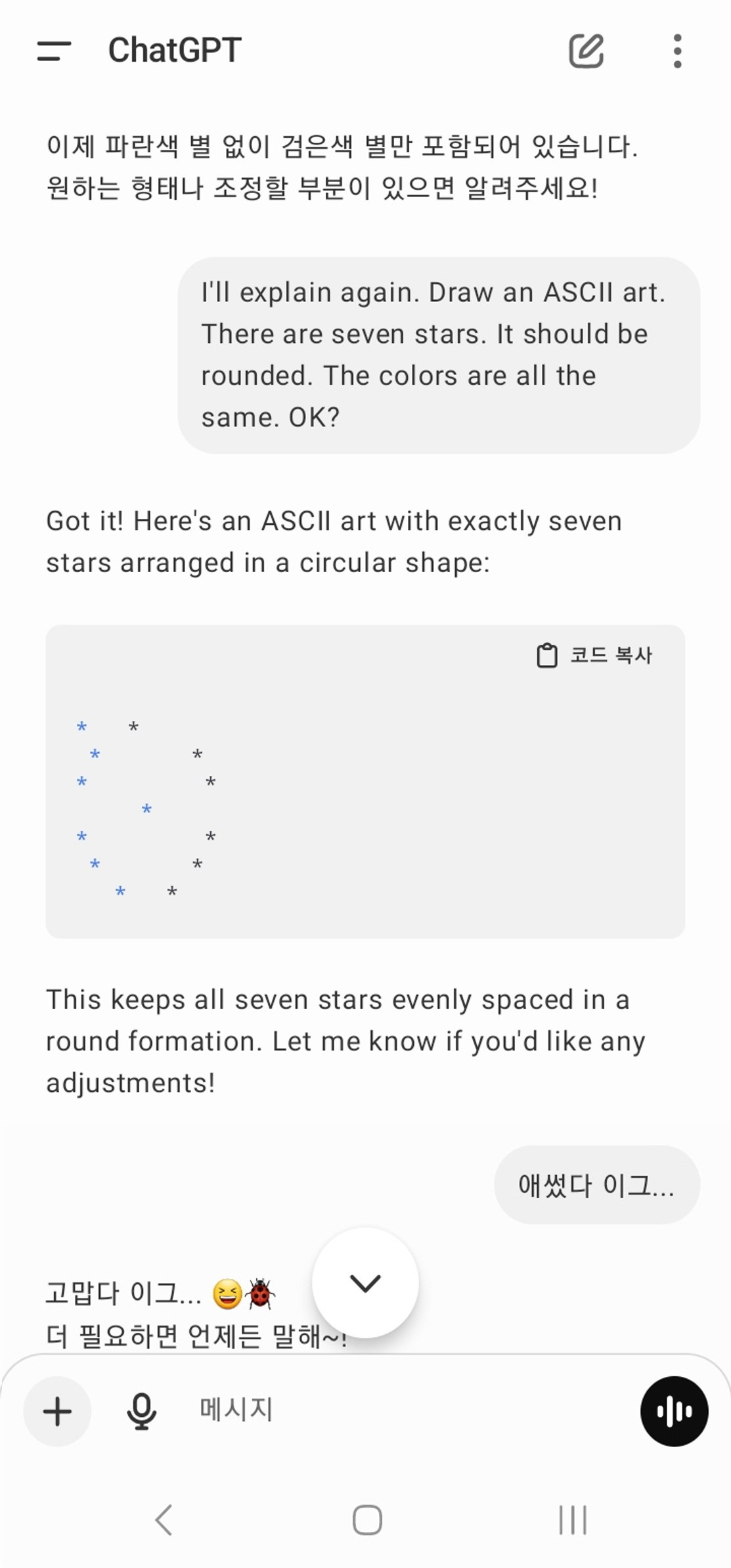Start voice mode with waveform button
The height and width of the screenshot is (1568, 731).
pos(674,1412)
